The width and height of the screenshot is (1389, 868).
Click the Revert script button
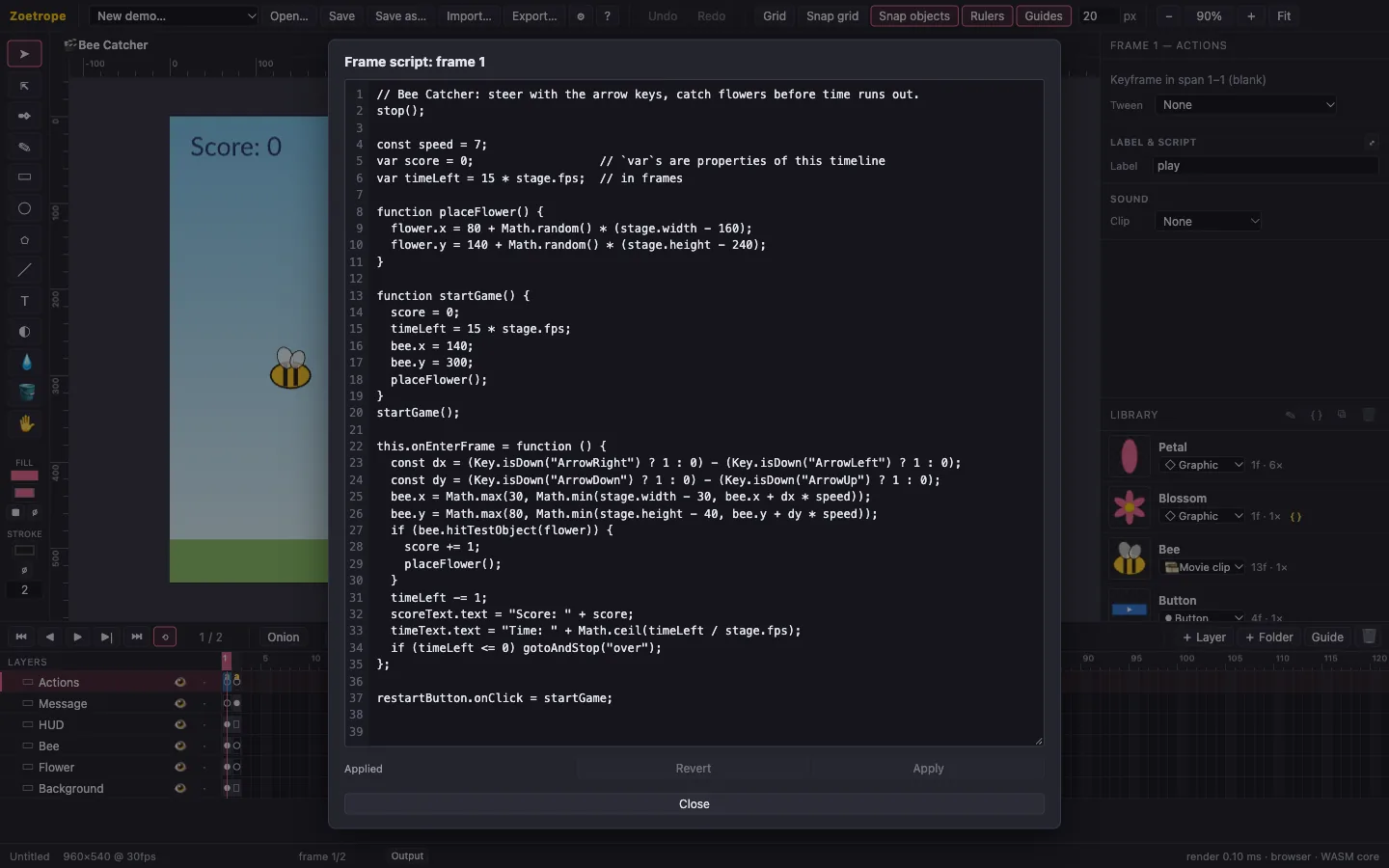pyautogui.click(x=694, y=769)
